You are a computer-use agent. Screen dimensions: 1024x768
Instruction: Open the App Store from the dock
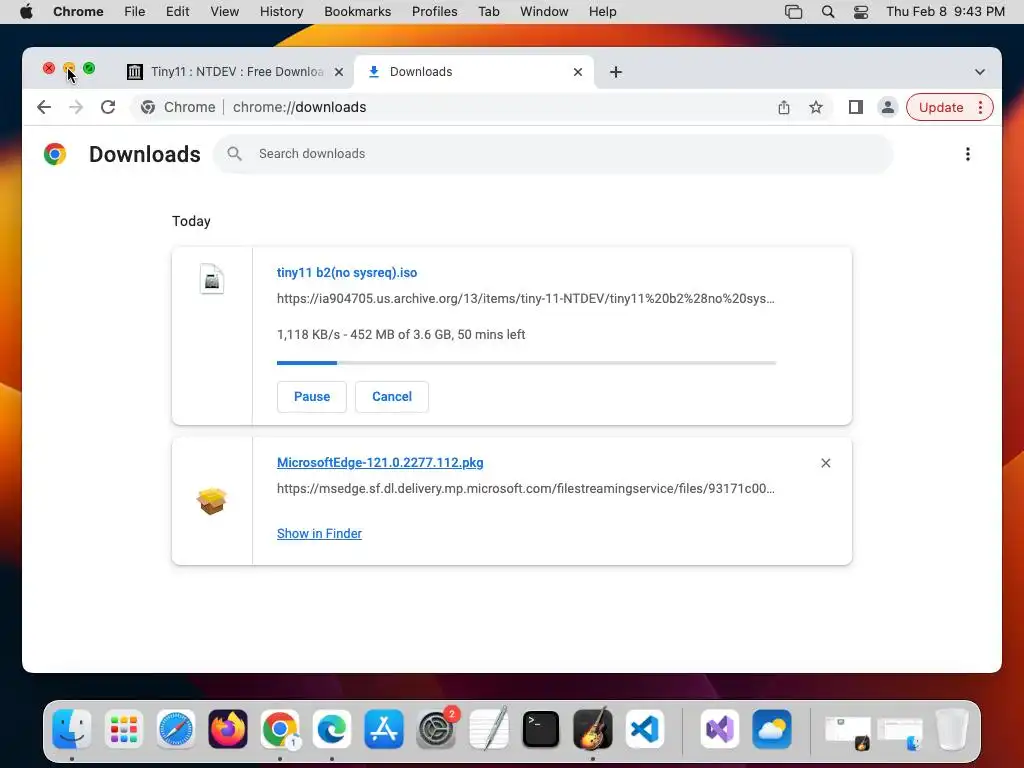click(384, 729)
